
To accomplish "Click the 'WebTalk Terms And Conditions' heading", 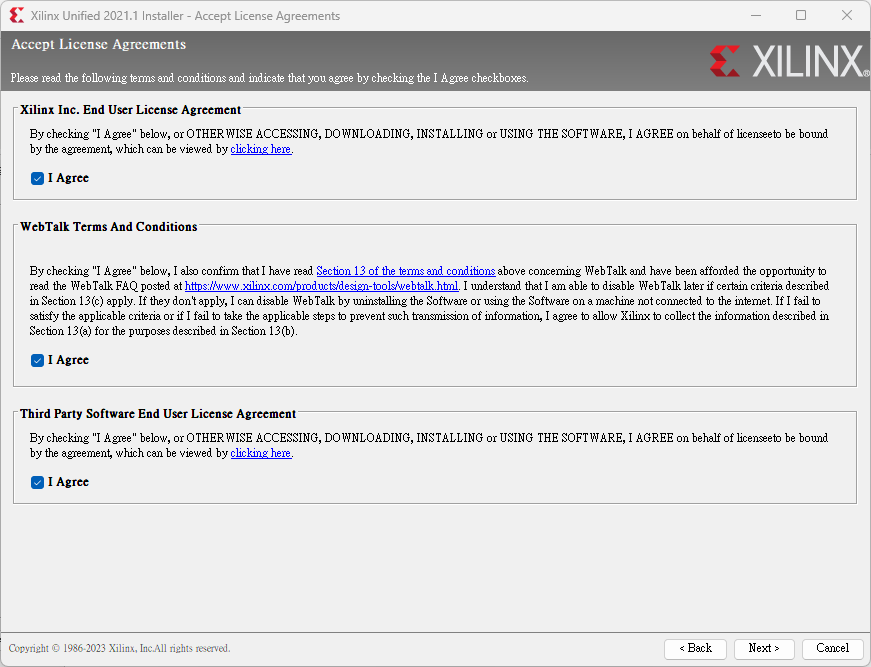I will (108, 227).
